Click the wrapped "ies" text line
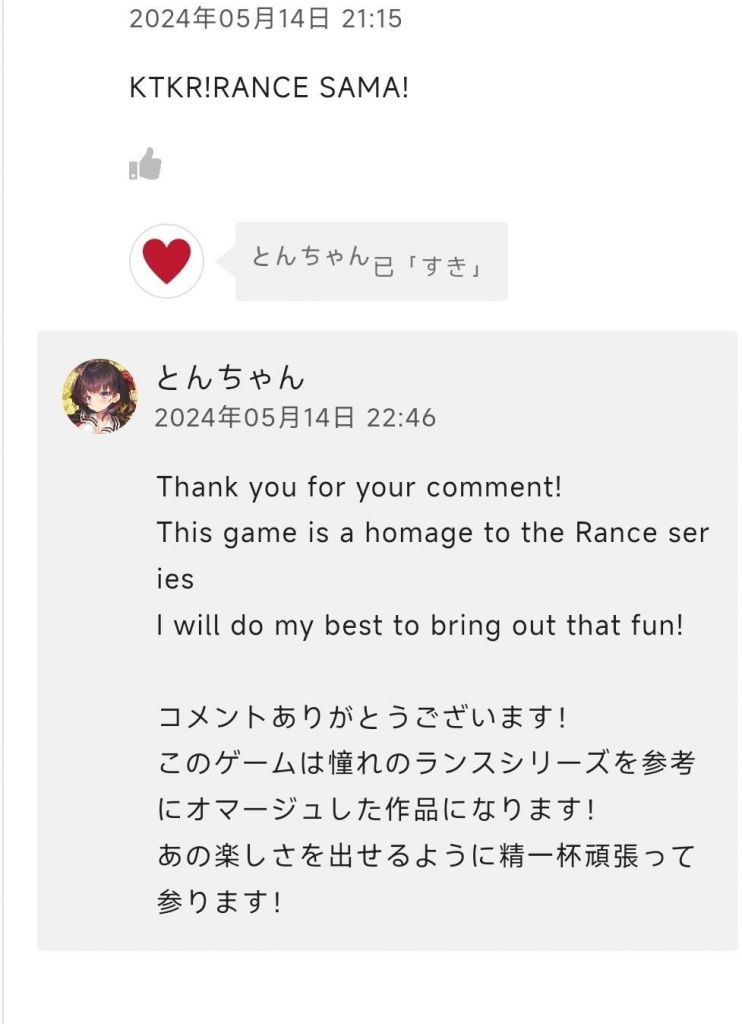 (x=175, y=579)
